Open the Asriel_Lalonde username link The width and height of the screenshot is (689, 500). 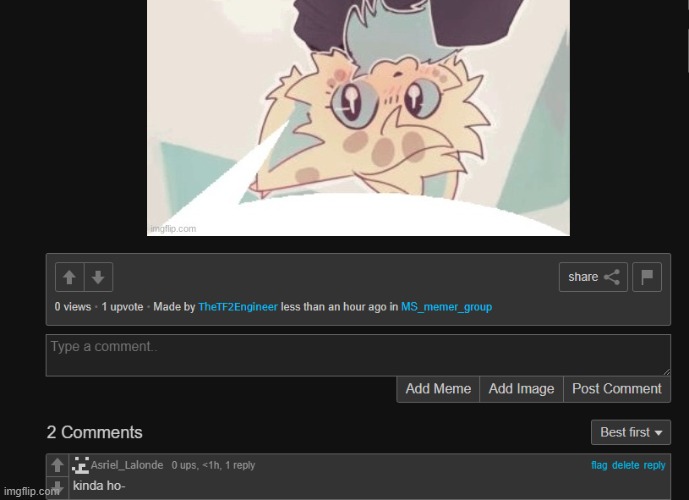click(127, 465)
